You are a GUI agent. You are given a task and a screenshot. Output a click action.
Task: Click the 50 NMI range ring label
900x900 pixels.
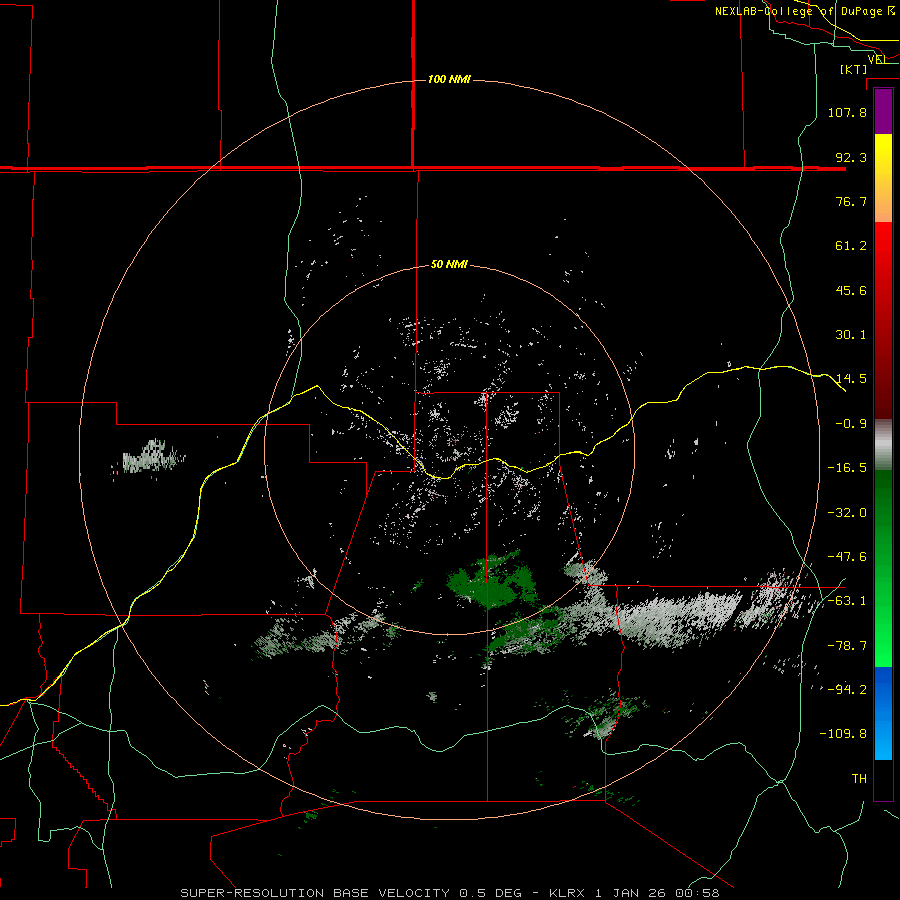pyautogui.click(x=449, y=264)
